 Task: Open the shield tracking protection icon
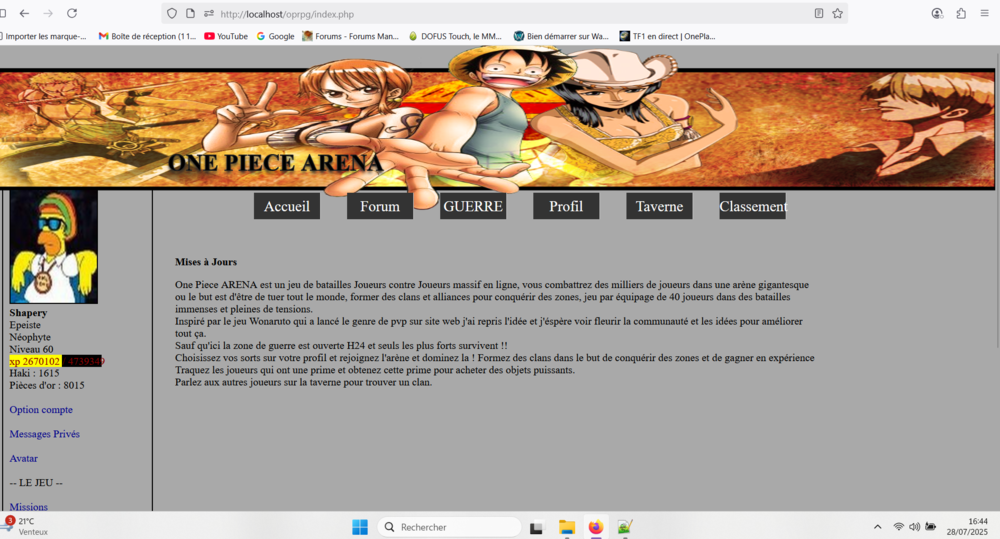172,13
